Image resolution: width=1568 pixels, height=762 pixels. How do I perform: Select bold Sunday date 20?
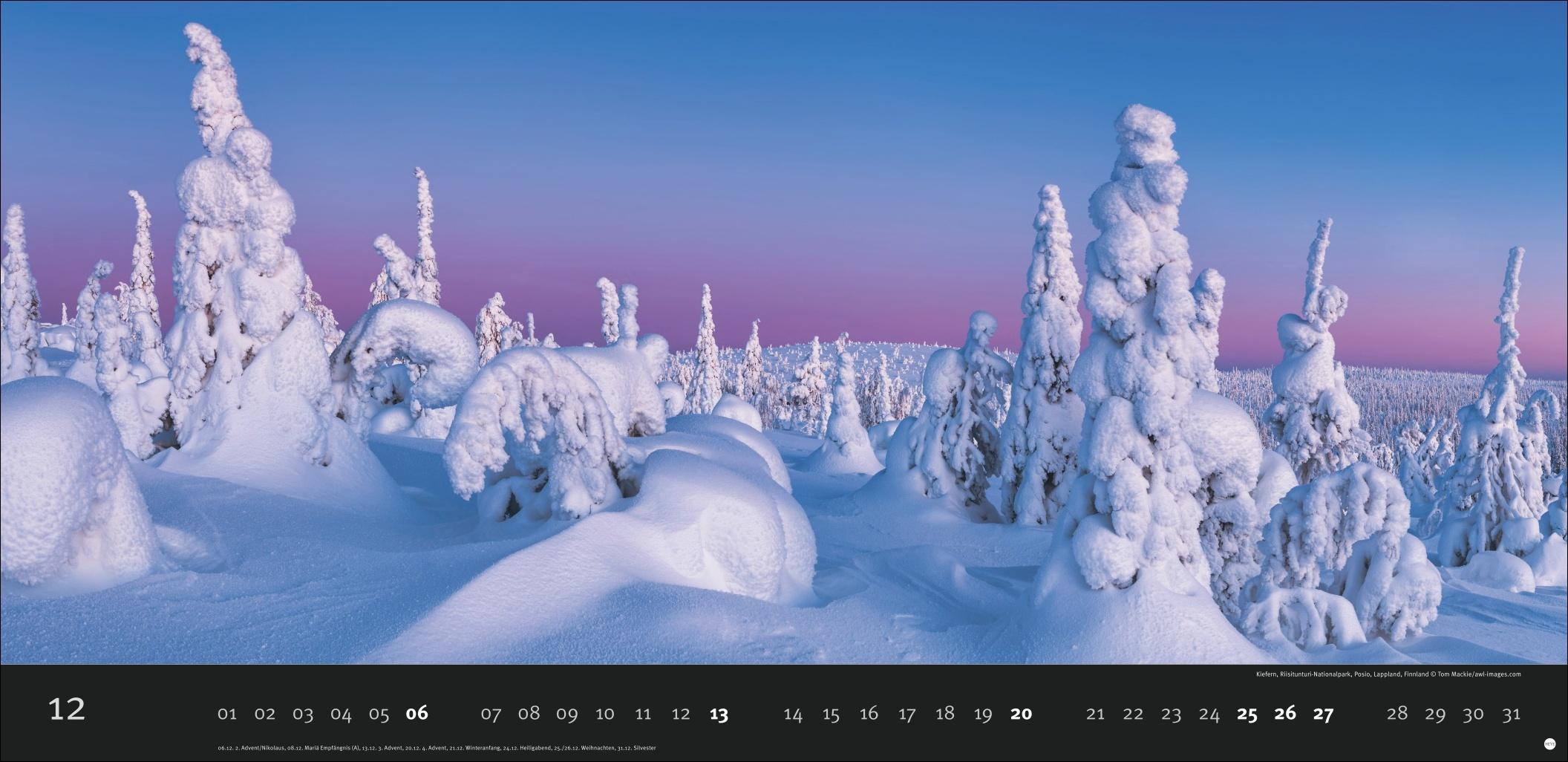point(1021,714)
